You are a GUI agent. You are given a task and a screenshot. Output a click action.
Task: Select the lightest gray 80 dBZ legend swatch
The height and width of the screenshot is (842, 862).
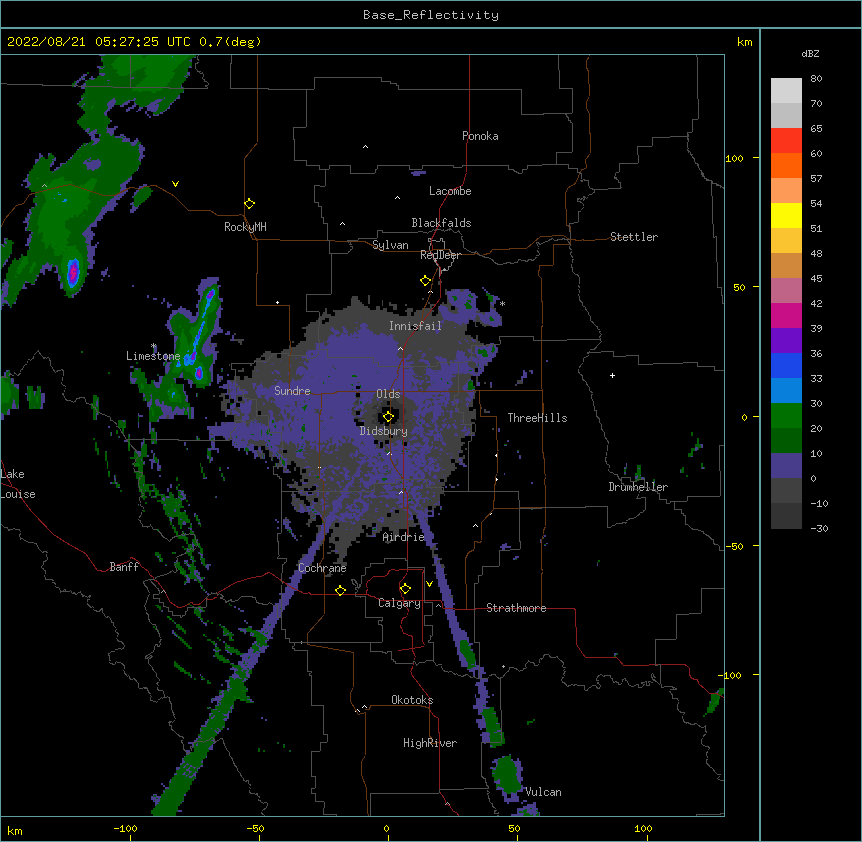786,90
